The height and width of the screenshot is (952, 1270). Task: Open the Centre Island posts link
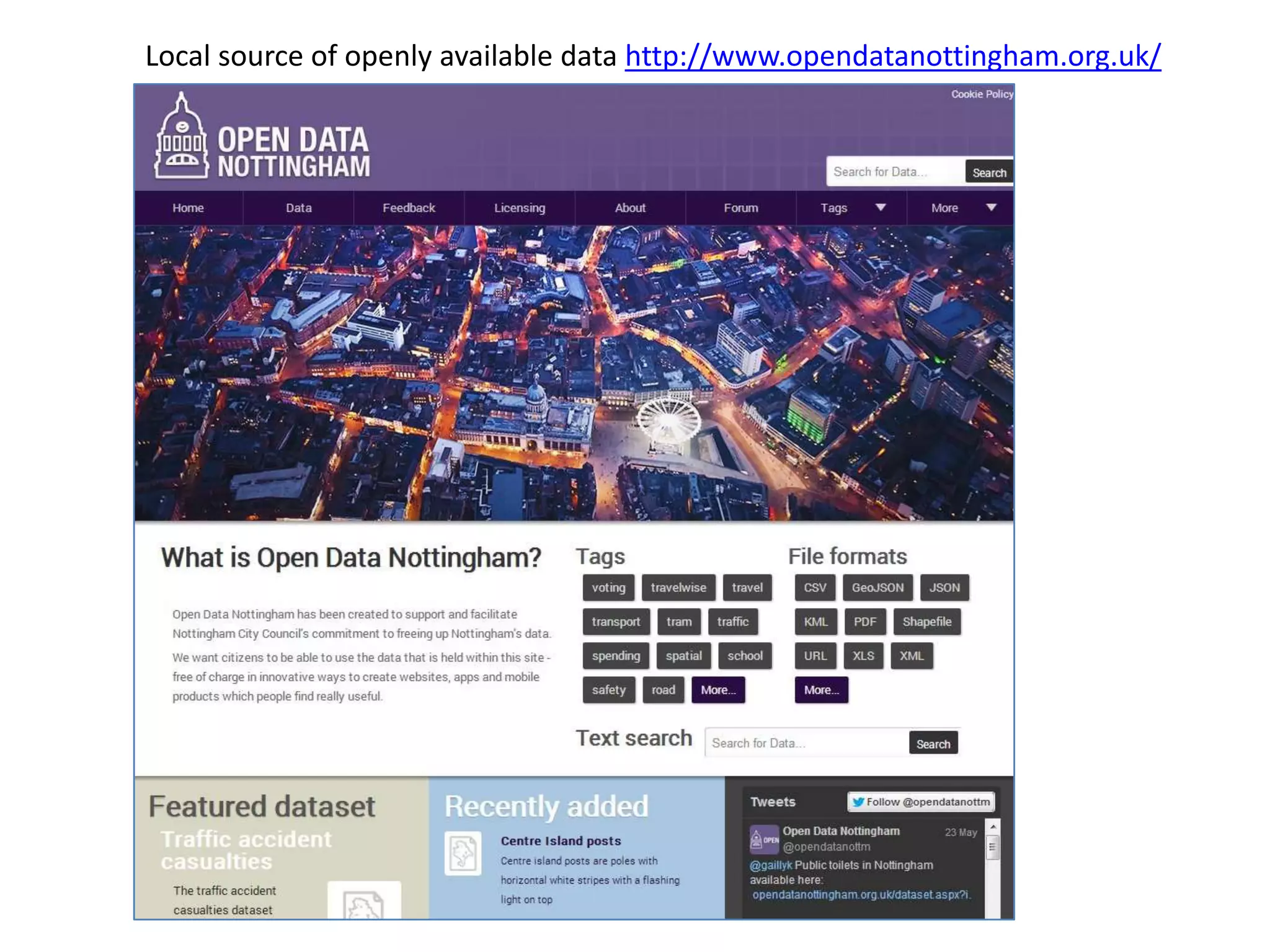point(561,841)
